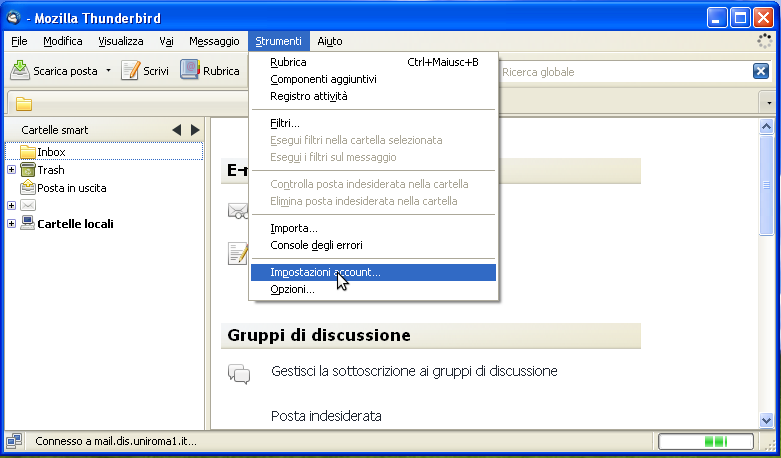
Task: Open the Rubrica address book toolbar icon
Action: (x=190, y=71)
